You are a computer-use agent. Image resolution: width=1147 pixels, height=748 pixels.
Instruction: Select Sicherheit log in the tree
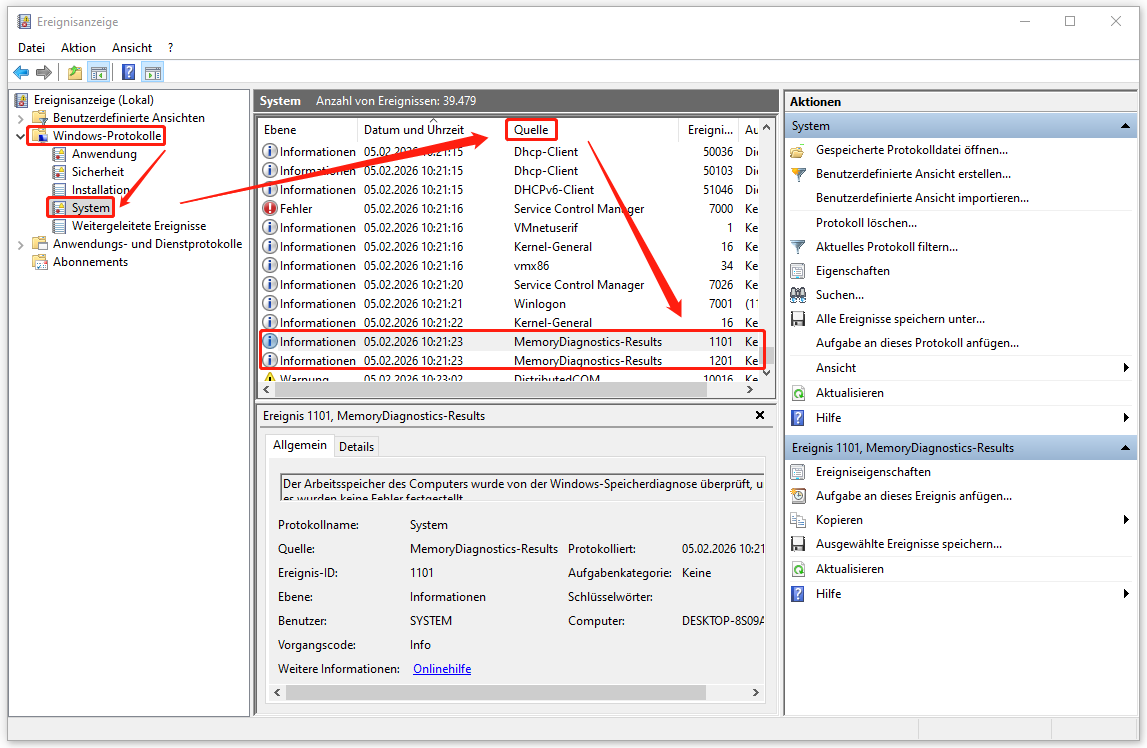point(98,172)
